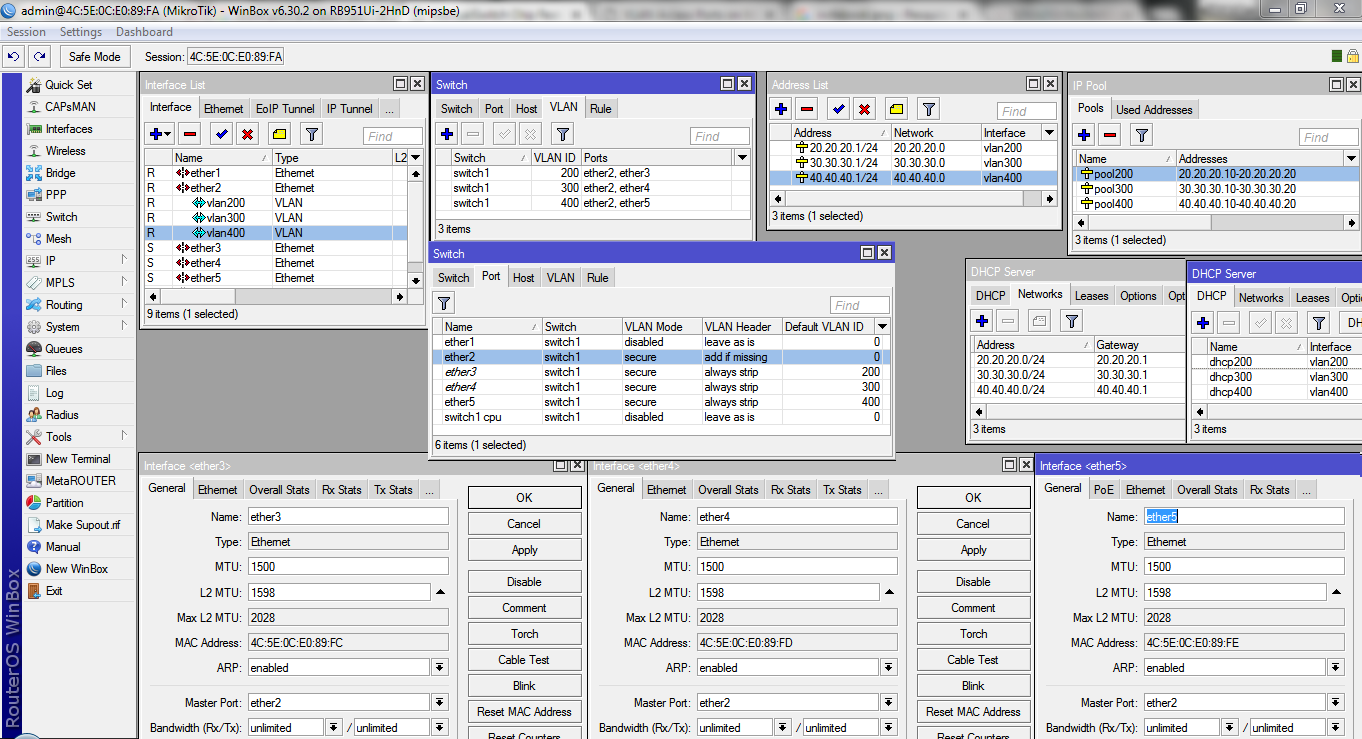The width and height of the screenshot is (1362, 739).
Task: Click the Undo arrow in top toolbar
Action: click(x=14, y=57)
